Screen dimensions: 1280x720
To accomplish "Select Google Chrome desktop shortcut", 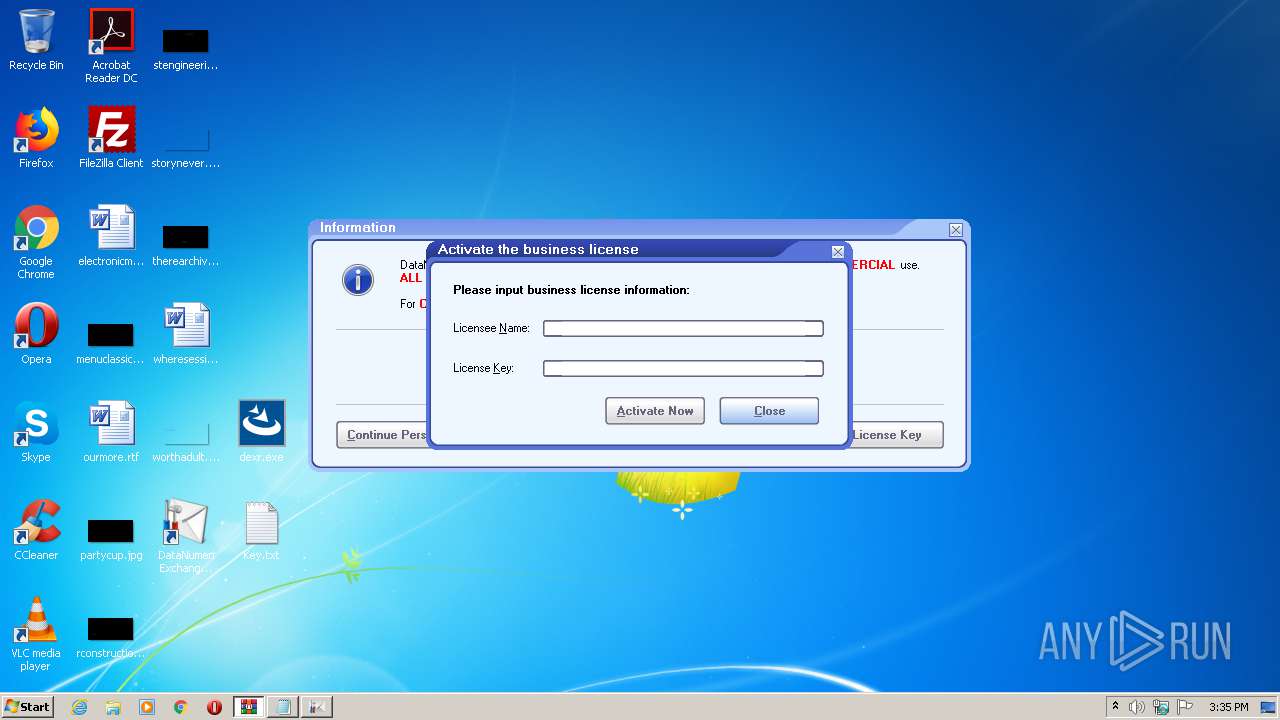I will pos(36,242).
